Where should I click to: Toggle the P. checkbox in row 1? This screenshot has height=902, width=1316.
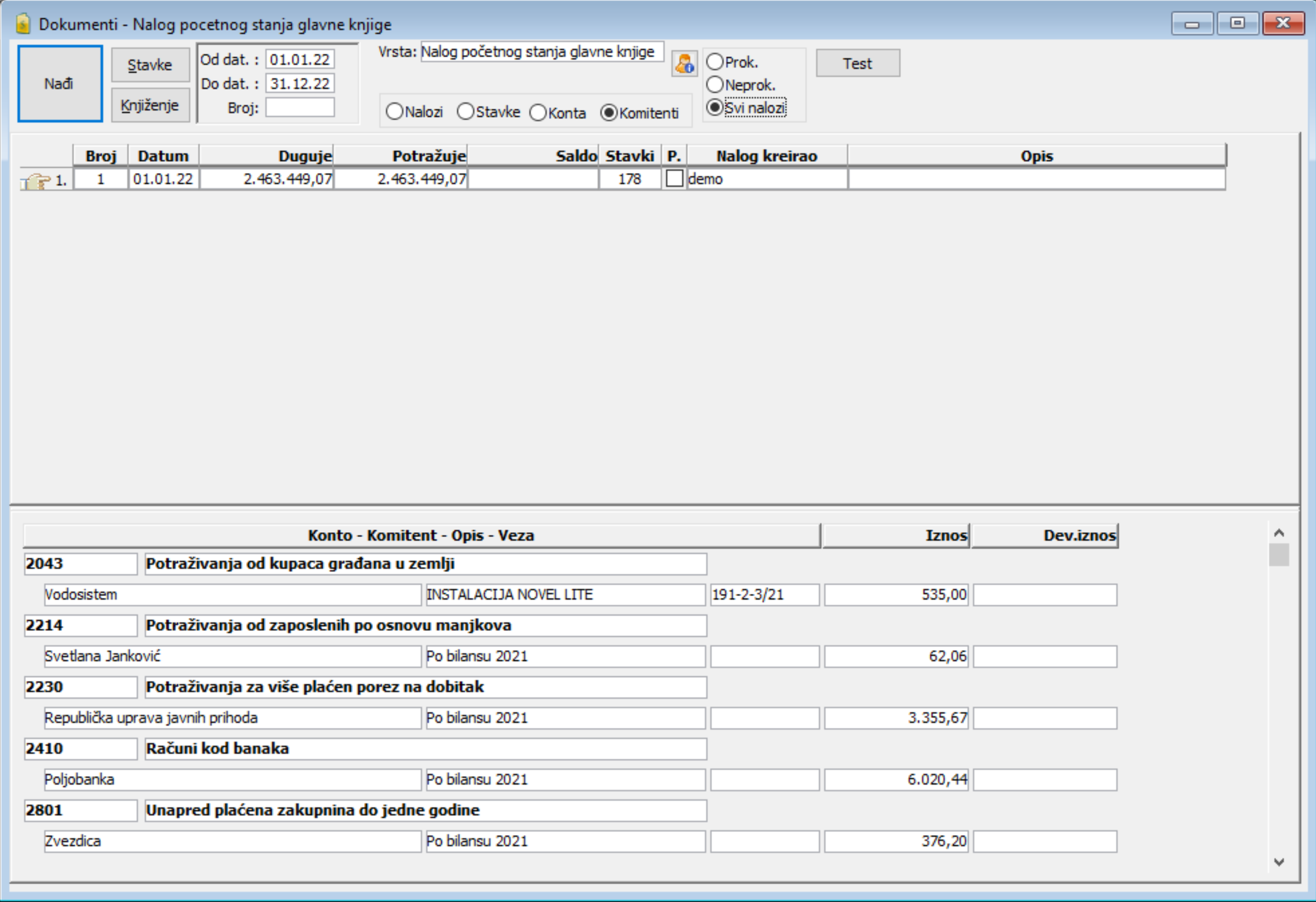674,179
